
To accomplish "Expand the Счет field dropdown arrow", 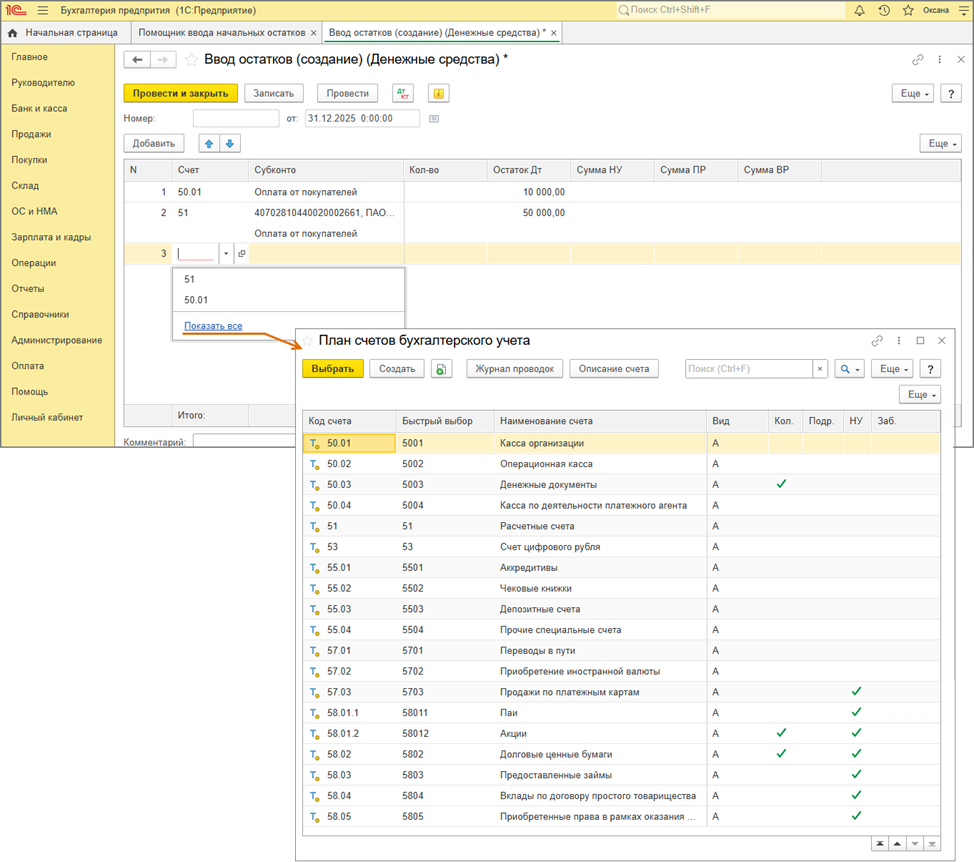I will [x=226, y=254].
